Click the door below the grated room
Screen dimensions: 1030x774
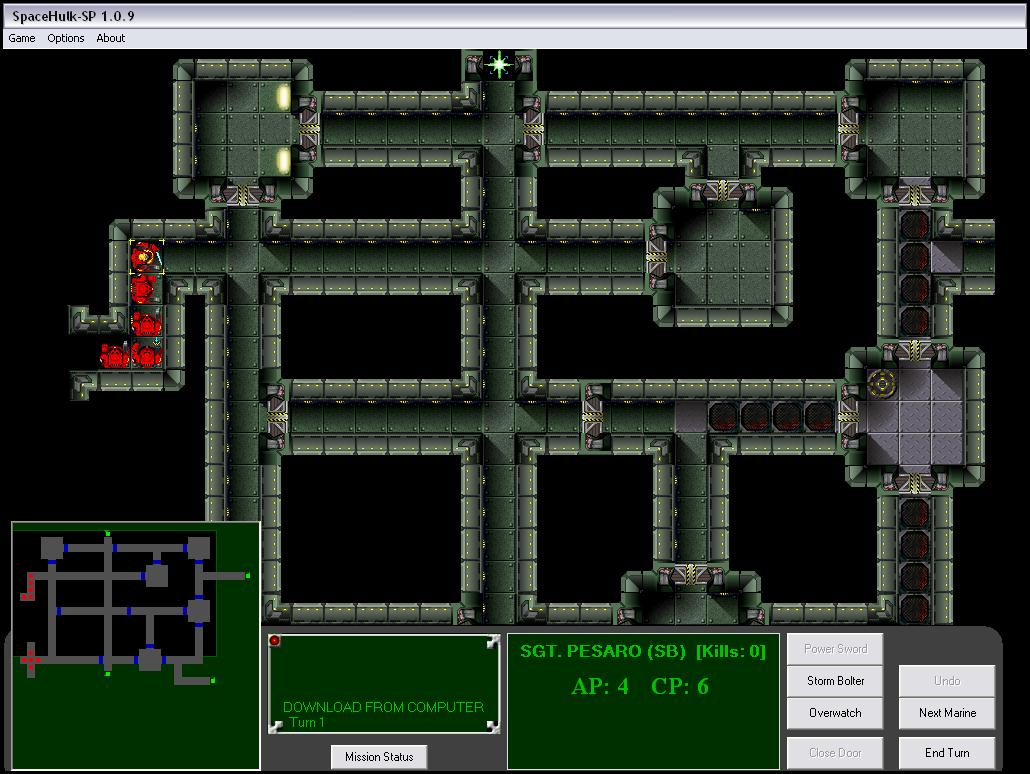914,484
